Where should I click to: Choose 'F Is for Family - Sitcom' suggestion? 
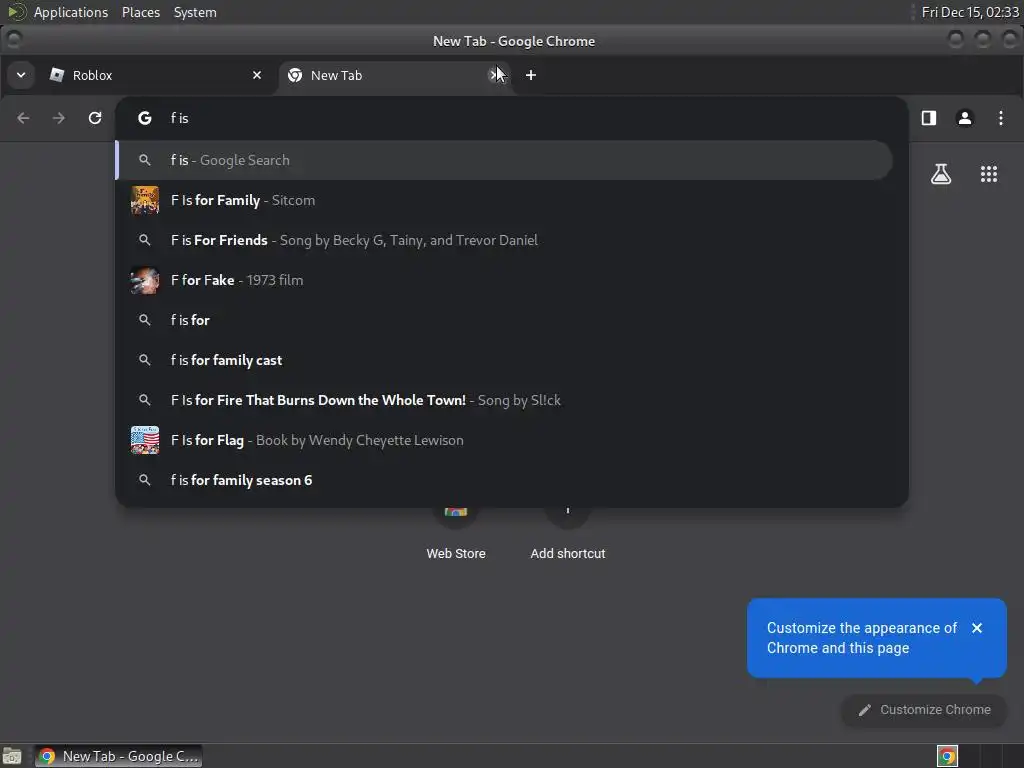tap(504, 200)
